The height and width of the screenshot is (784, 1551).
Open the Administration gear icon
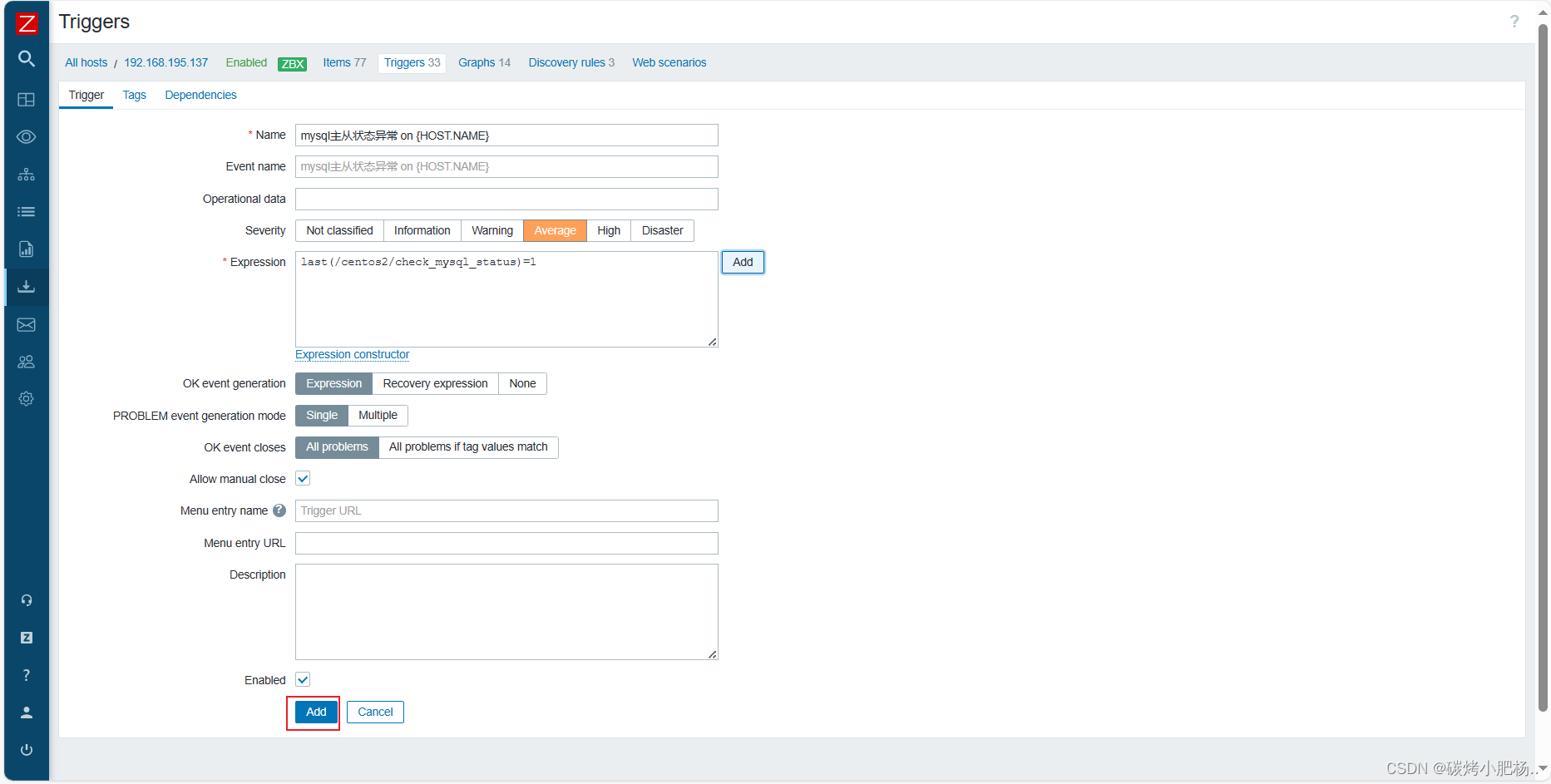27,399
